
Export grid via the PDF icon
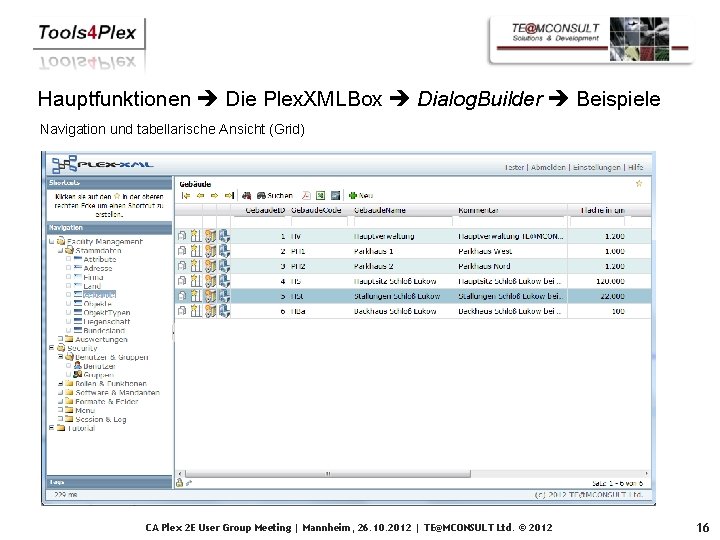click(x=306, y=196)
